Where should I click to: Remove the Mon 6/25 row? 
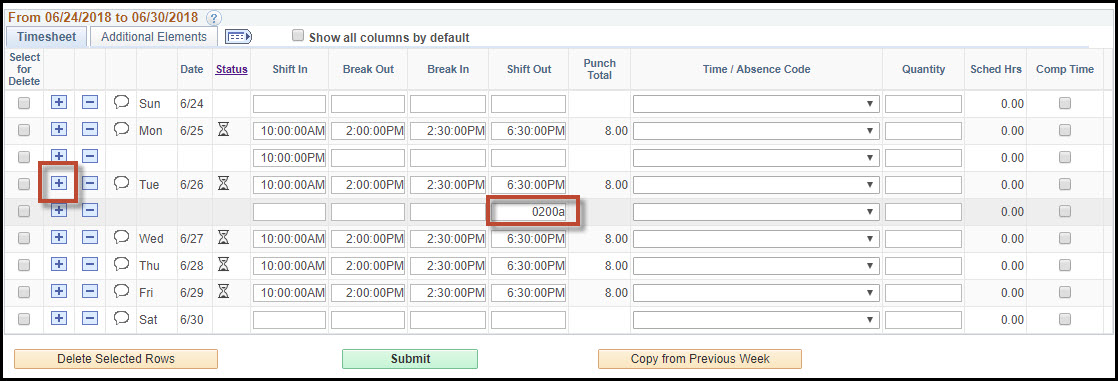pyautogui.click(x=90, y=130)
